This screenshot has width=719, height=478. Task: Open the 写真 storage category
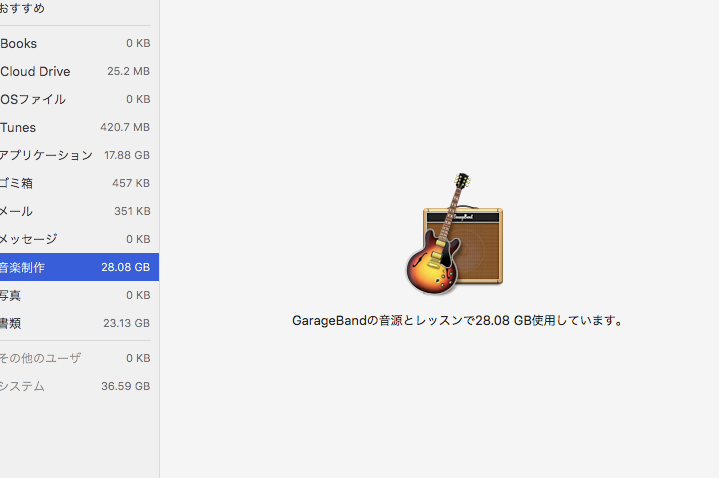(79, 295)
